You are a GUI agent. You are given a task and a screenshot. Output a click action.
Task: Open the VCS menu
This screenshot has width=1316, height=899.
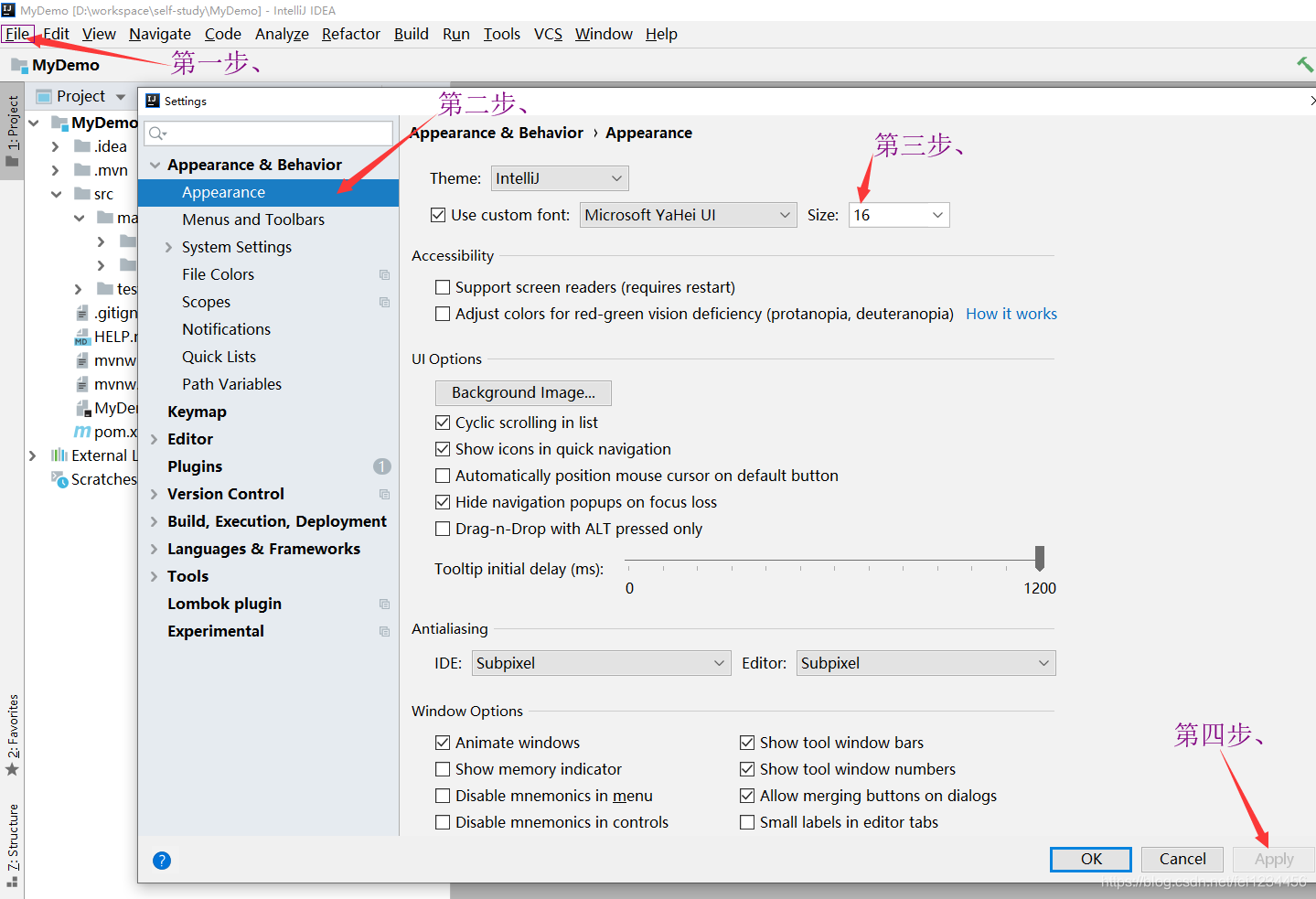coord(548,34)
